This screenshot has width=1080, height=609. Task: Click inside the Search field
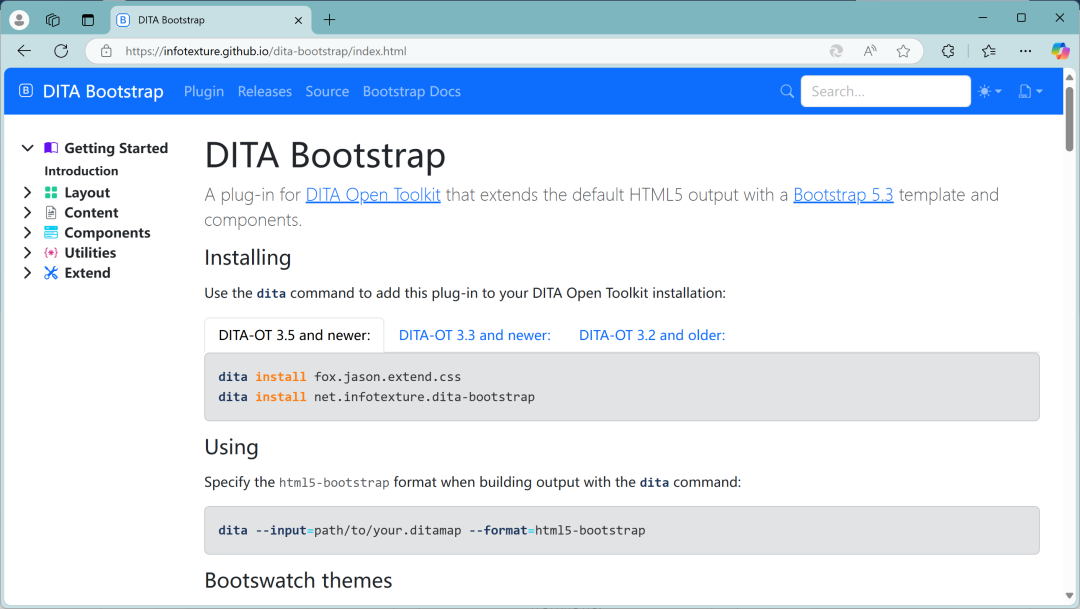tap(885, 91)
